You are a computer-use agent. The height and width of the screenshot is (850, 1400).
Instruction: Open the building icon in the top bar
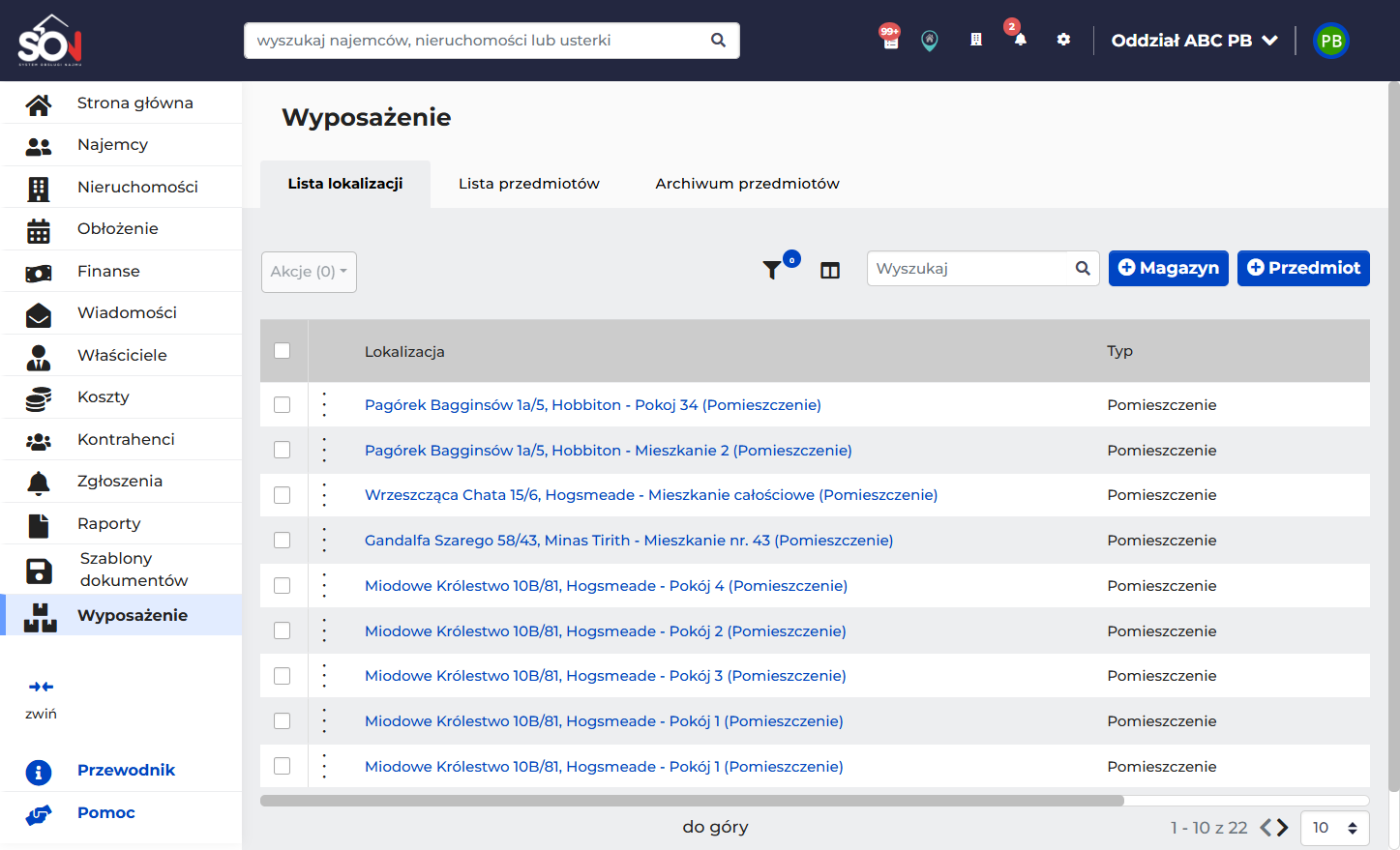pyautogui.click(x=976, y=40)
